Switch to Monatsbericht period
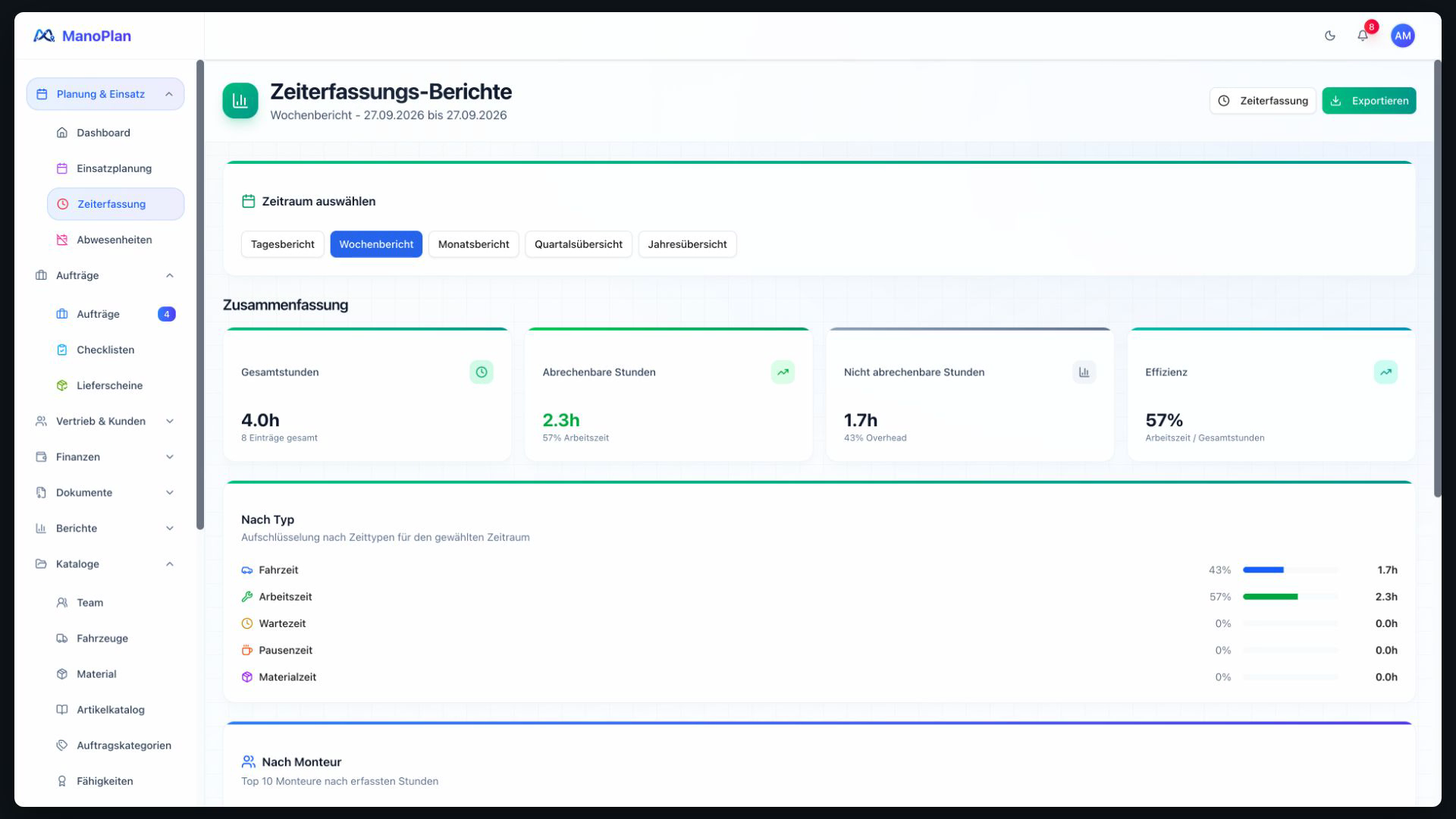Viewport: 1456px width, 819px height. 473,244
